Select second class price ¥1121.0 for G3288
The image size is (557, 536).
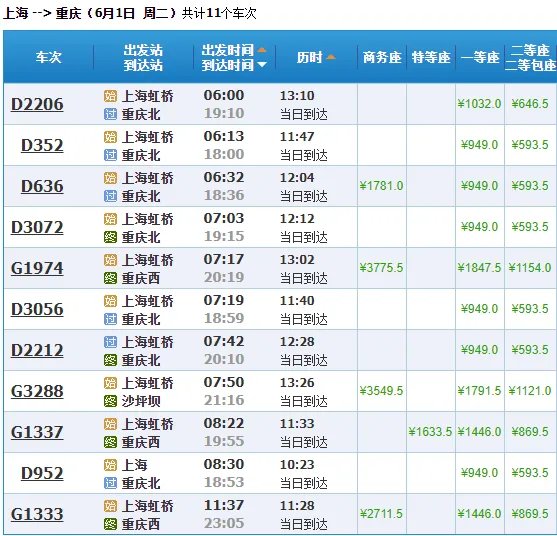click(530, 391)
